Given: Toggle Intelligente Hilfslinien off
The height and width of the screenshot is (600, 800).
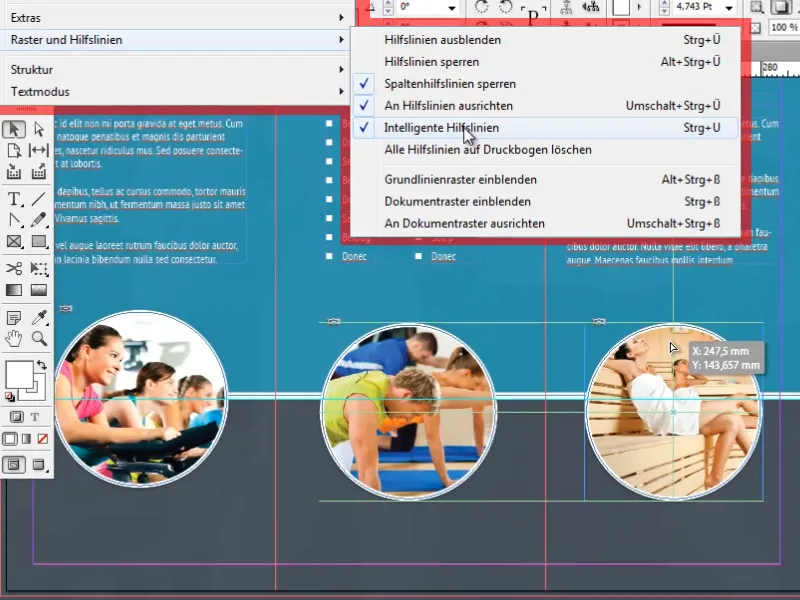Looking at the screenshot, I should click(546, 128).
